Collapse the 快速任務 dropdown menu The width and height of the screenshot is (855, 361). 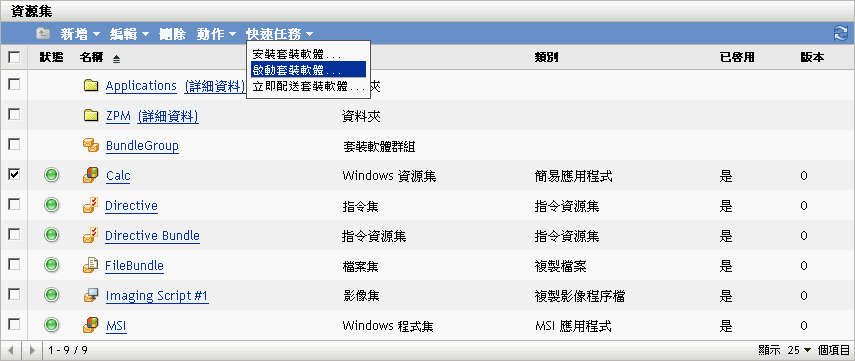tap(280, 34)
